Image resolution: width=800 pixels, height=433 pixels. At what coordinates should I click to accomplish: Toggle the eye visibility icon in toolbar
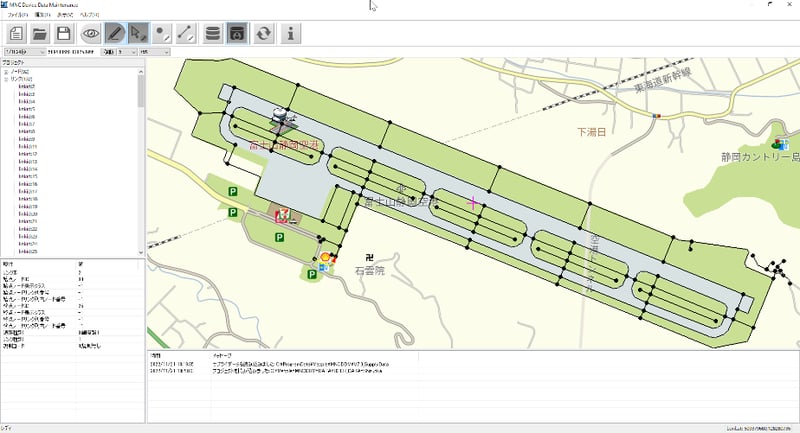point(90,34)
